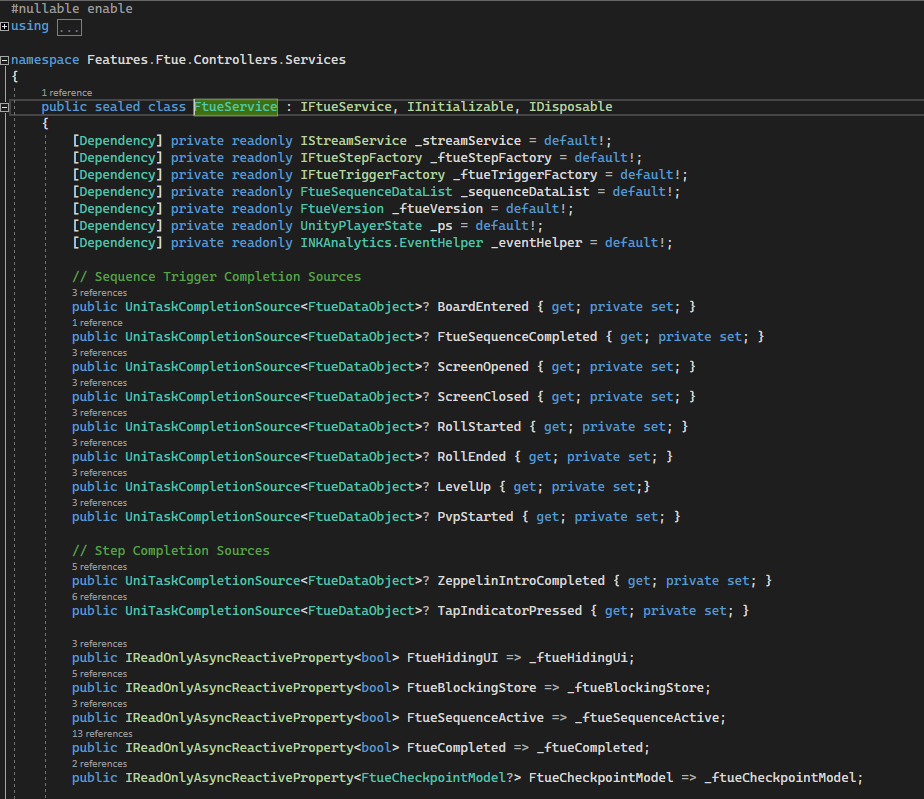The width and height of the screenshot is (924, 799).
Task: Expand the collapsed using directives region
Action: (x=5, y=27)
